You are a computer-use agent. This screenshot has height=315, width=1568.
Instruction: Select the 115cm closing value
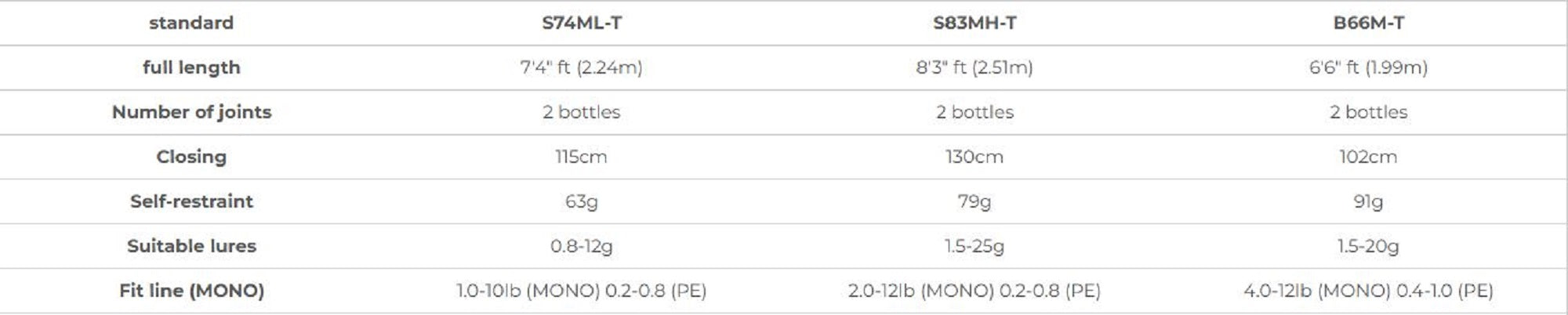tap(581, 157)
